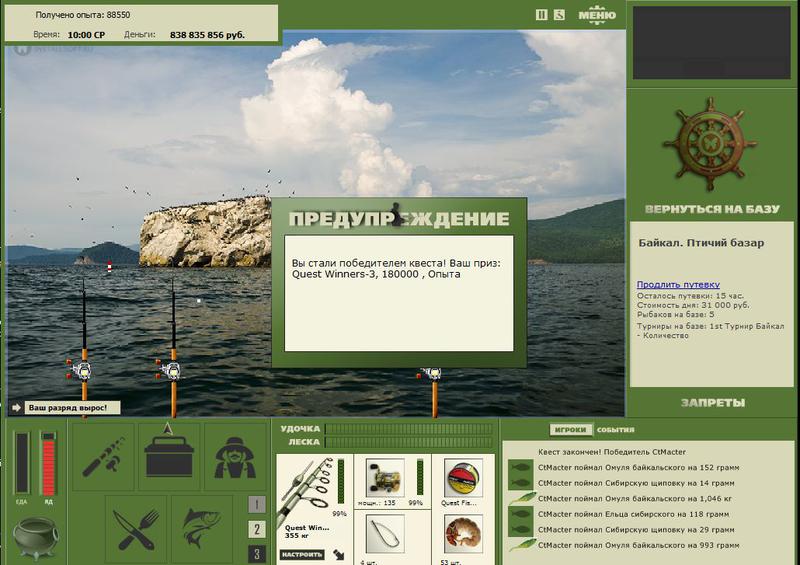800x565 pixels.
Task: Select the shrimp bait, 53 шт.
Action: tap(463, 534)
